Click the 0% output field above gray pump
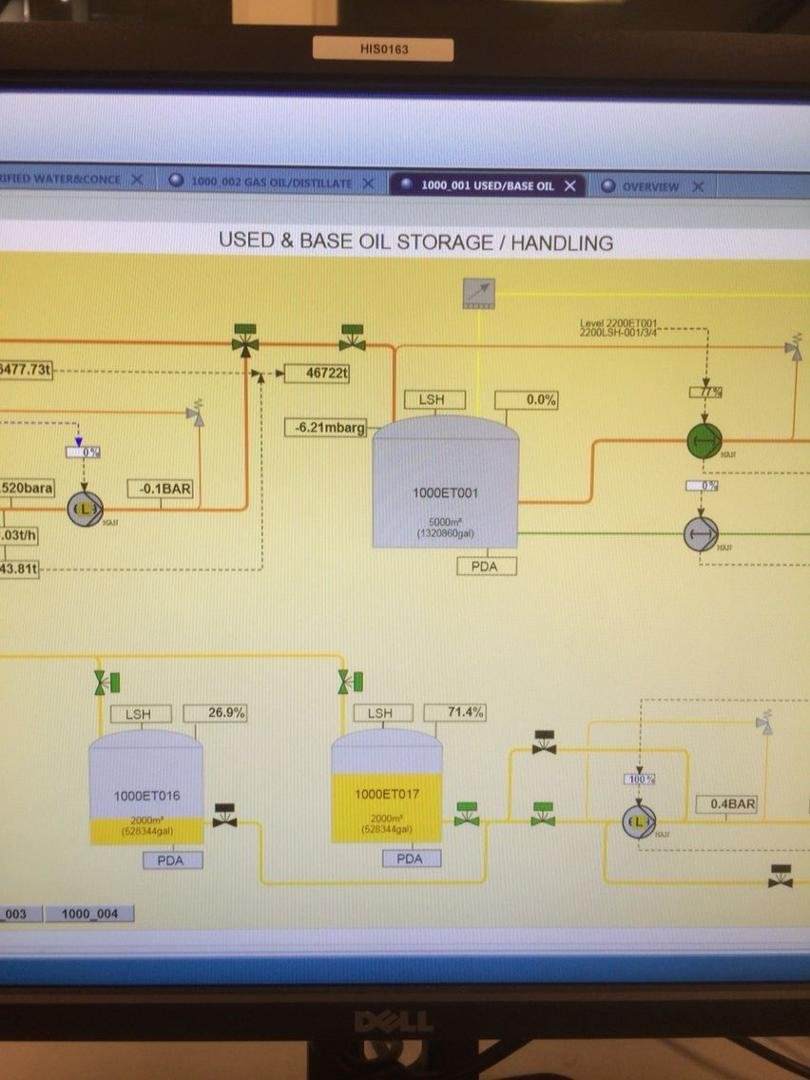 coord(702,486)
